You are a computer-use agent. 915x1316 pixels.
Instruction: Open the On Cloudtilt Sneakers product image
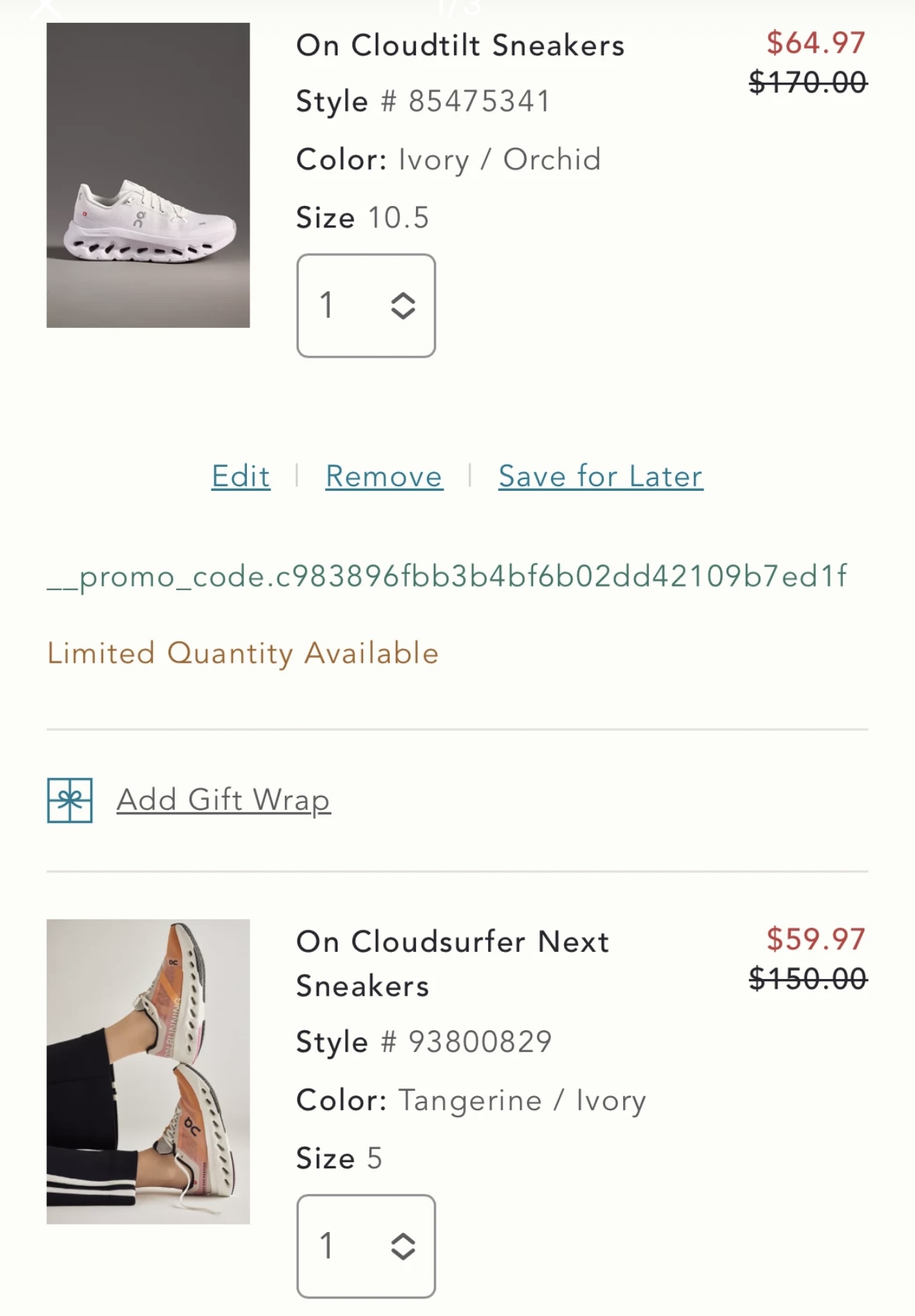pyautogui.click(x=148, y=175)
